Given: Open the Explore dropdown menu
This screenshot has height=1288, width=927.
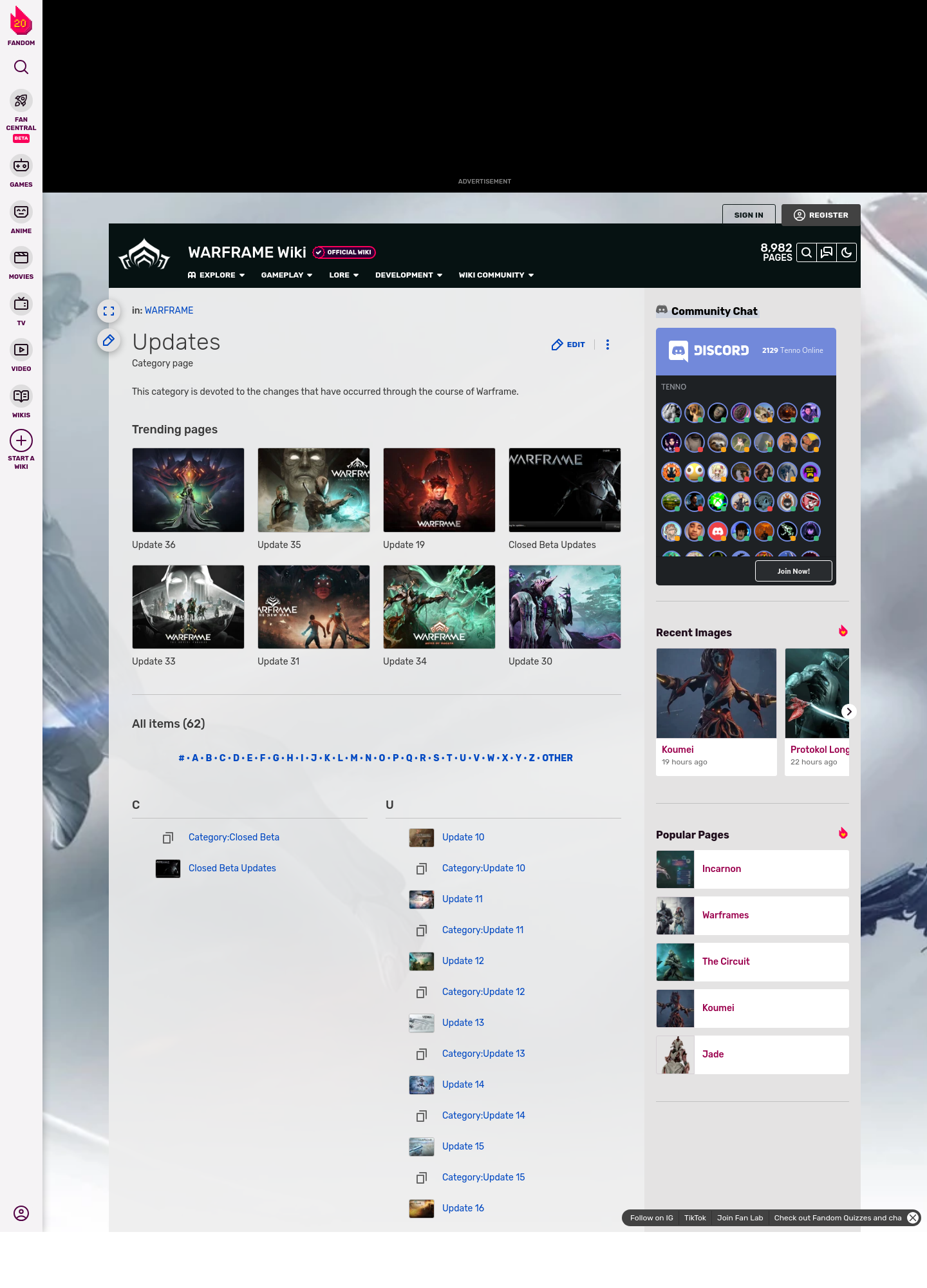Looking at the screenshot, I should pyautogui.click(x=216, y=275).
